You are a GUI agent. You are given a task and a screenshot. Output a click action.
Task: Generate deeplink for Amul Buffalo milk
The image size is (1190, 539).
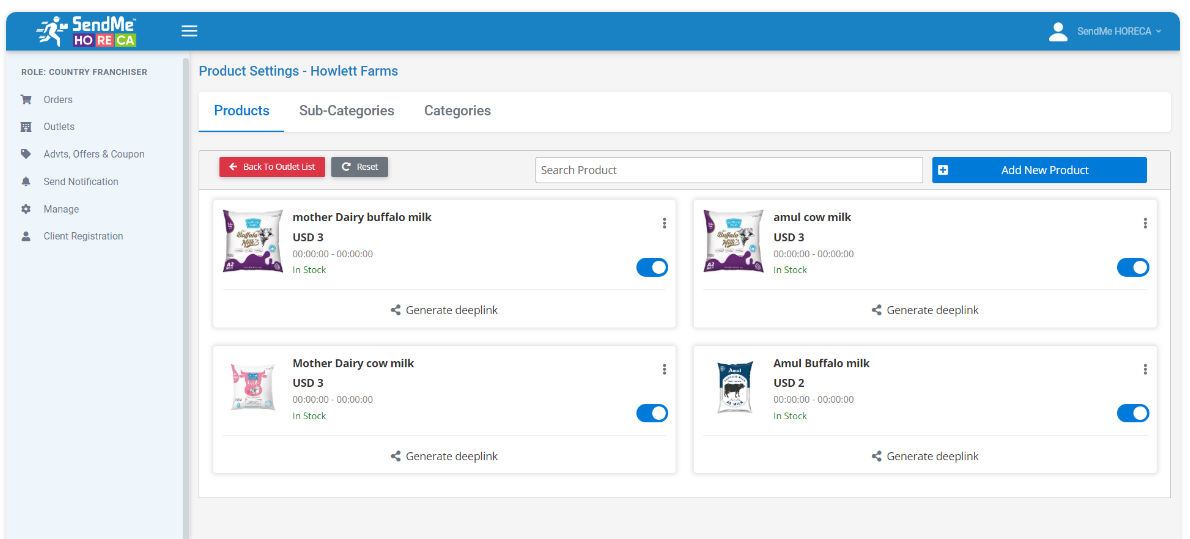click(x=925, y=456)
